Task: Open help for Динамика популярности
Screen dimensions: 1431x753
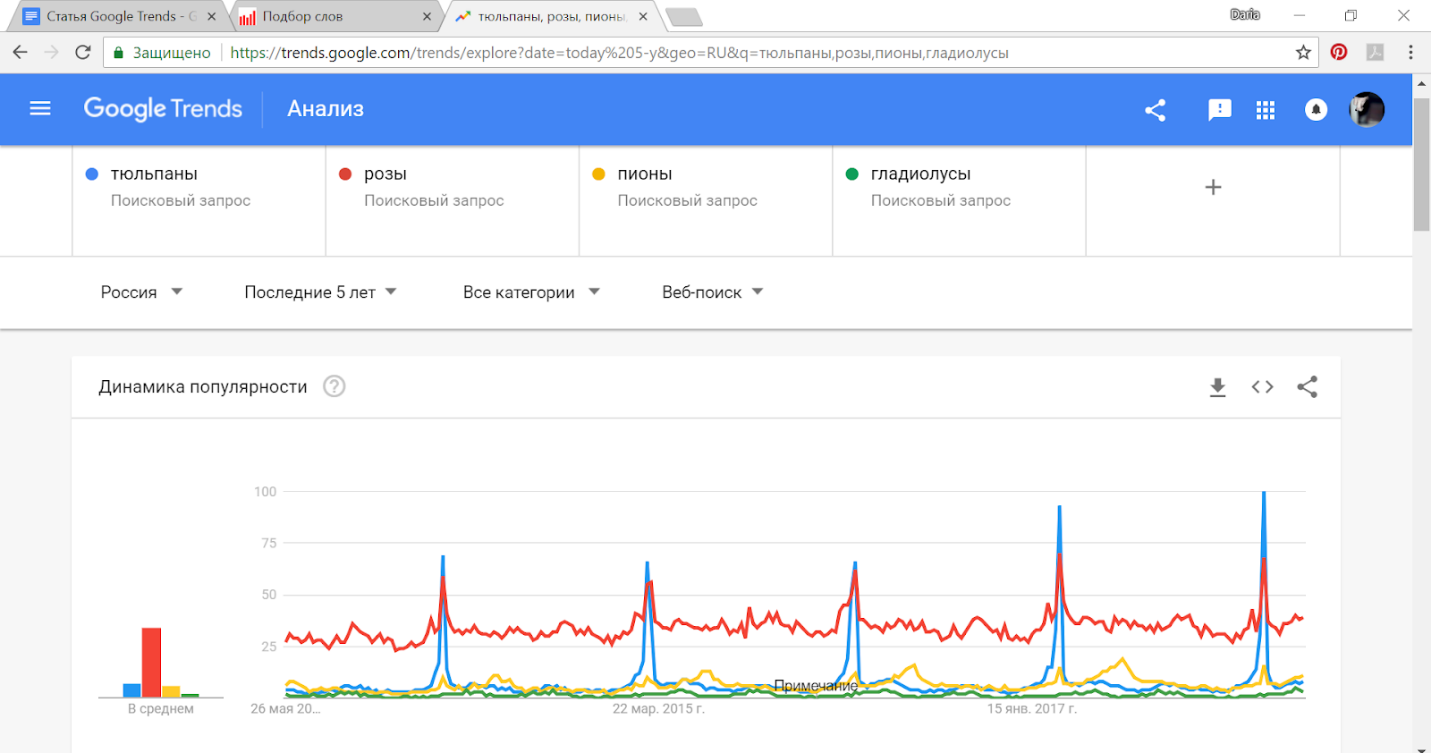Action: (x=334, y=387)
